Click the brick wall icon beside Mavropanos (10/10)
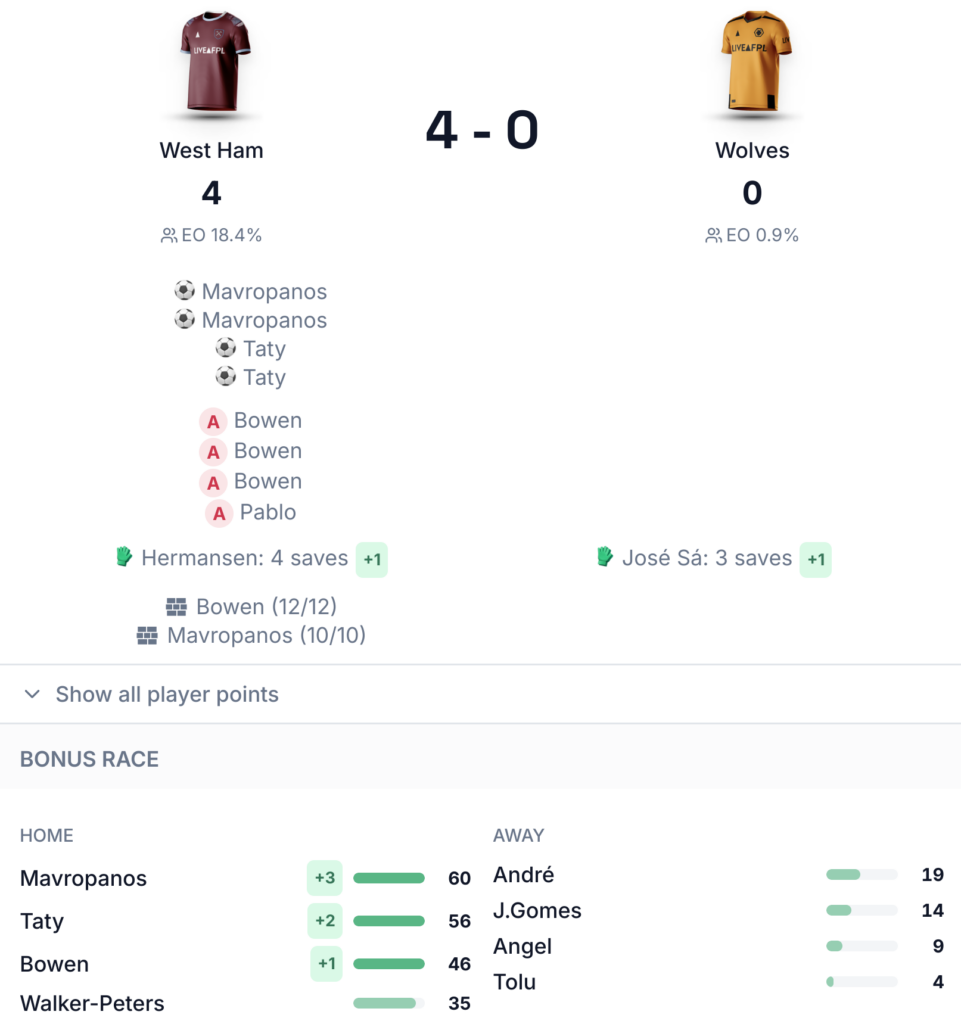The image size is (961, 1024). [147, 635]
